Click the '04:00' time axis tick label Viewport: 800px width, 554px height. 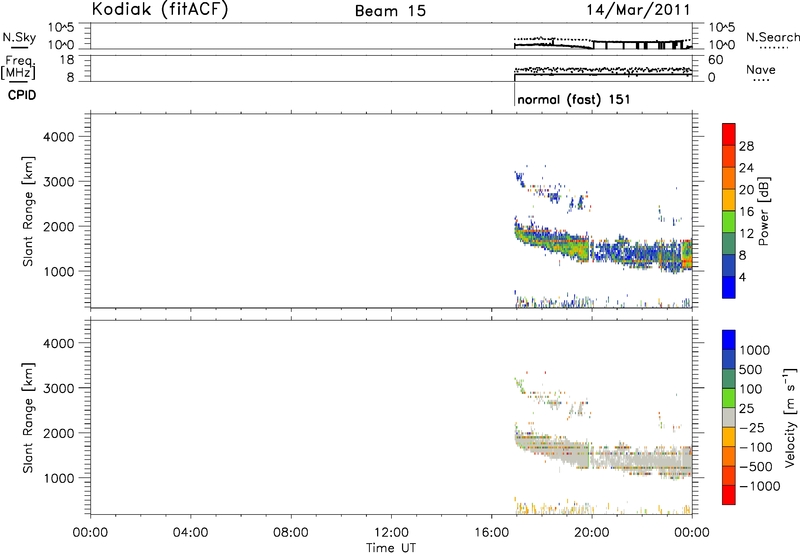pyautogui.click(x=191, y=533)
